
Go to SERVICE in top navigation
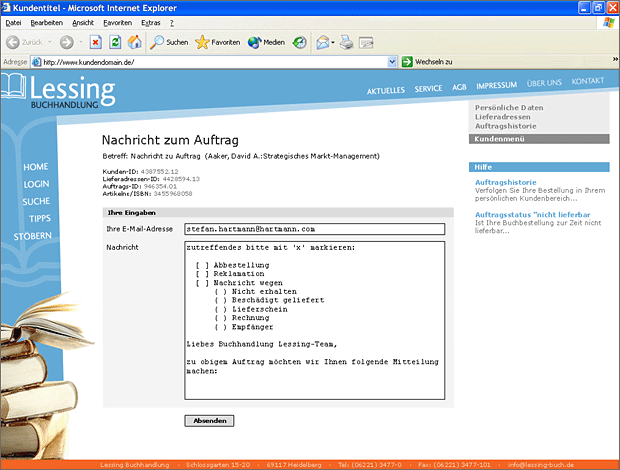click(x=428, y=89)
